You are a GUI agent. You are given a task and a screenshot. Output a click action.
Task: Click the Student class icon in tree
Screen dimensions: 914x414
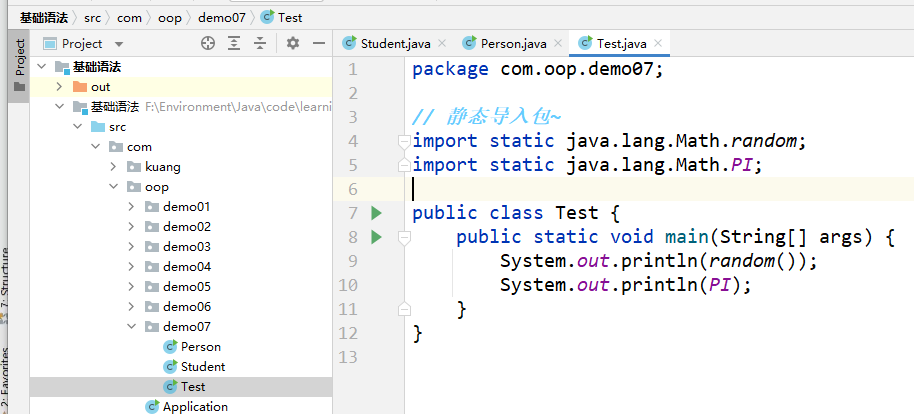tap(170, 367)
